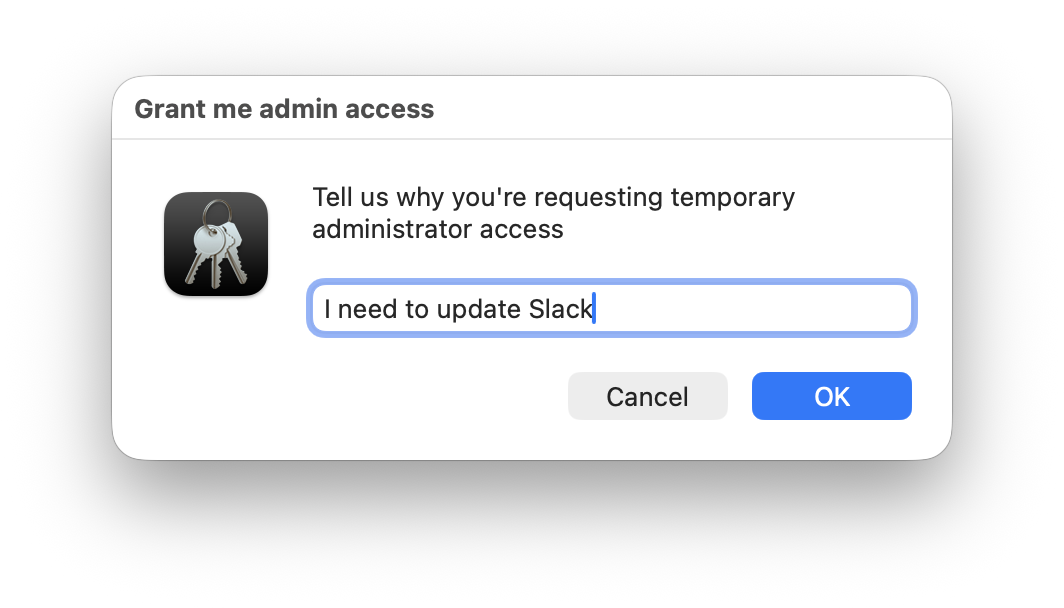Click the word "to" in the input field

[x=416, y=309]
